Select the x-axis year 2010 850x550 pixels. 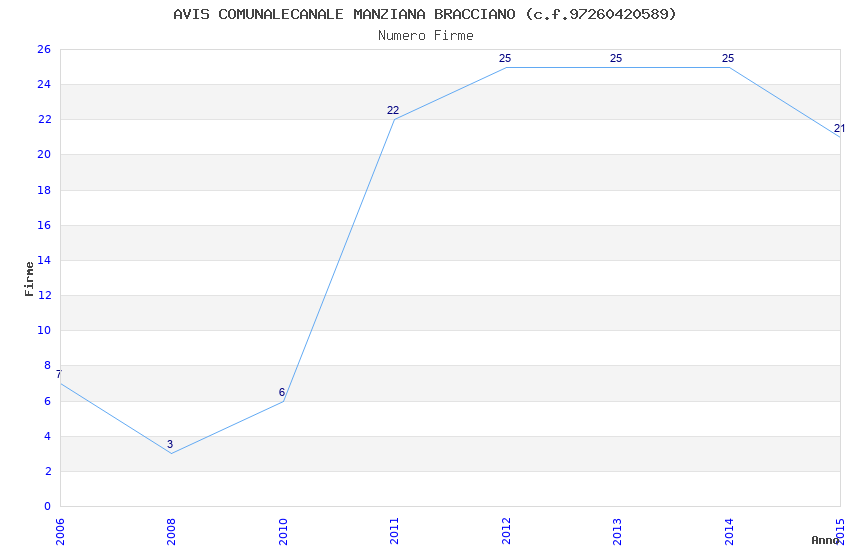coord(283,532)
